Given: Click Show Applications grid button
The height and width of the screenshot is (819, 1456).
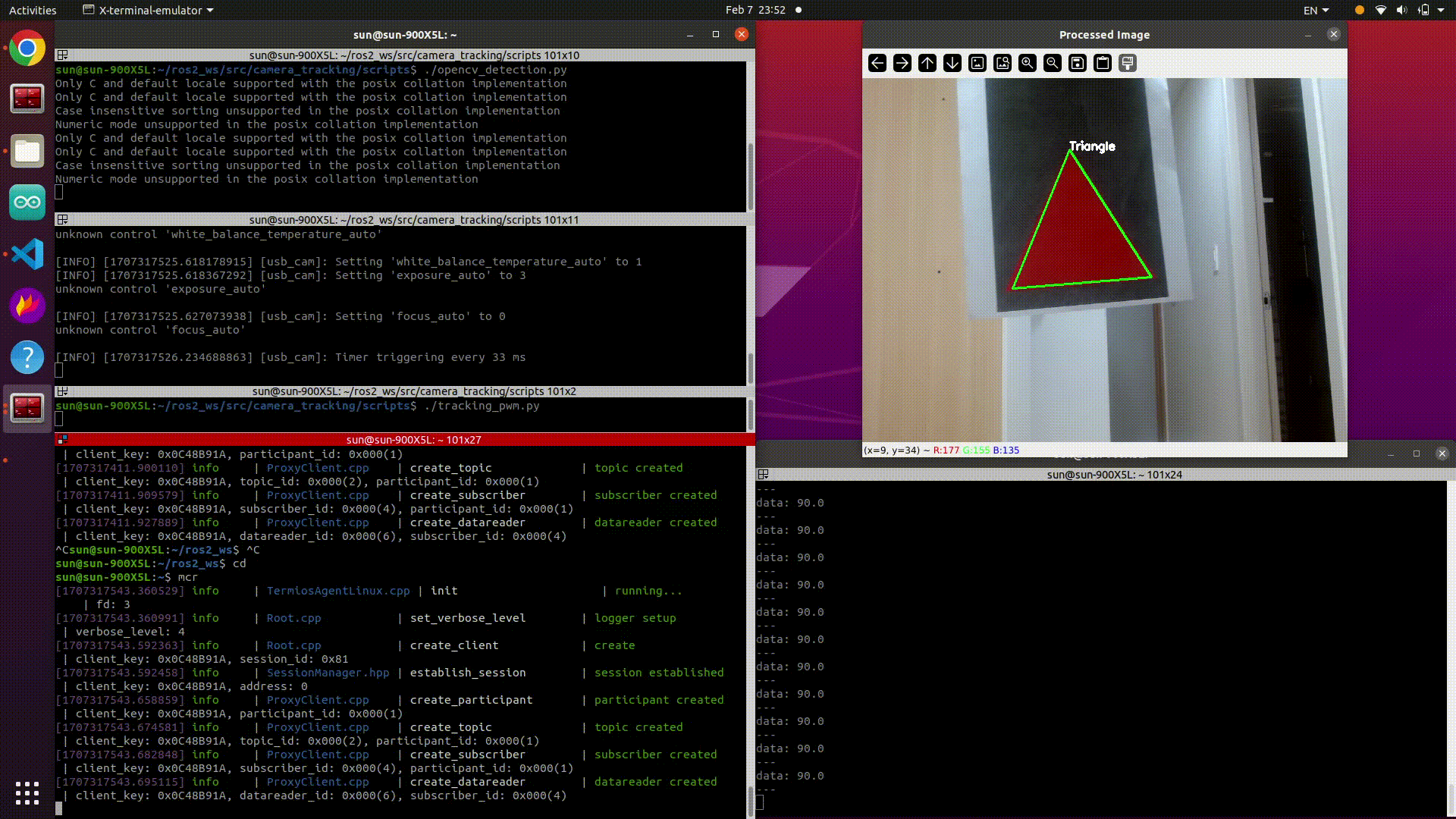Looking at the screenshot, I should [27, 793].
